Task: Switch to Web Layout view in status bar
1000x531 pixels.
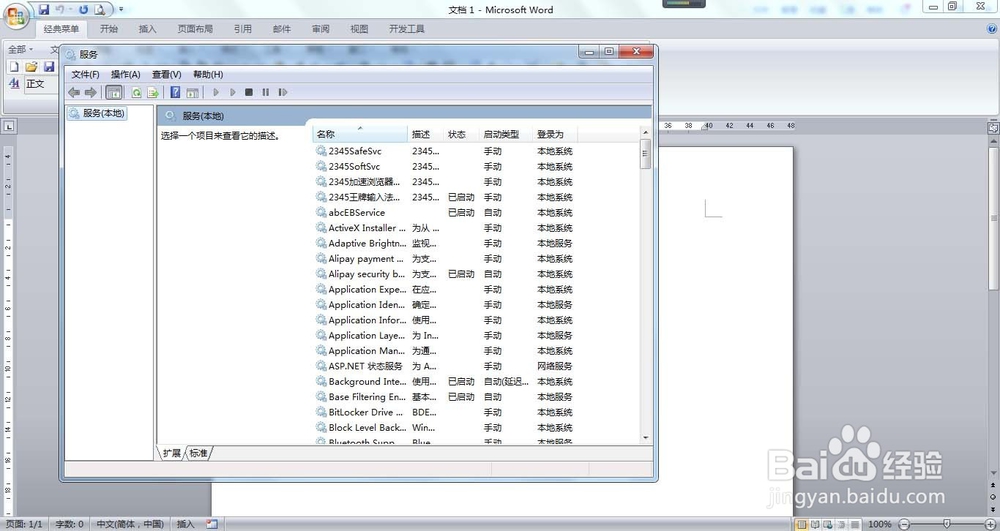Action: [828, 524]
